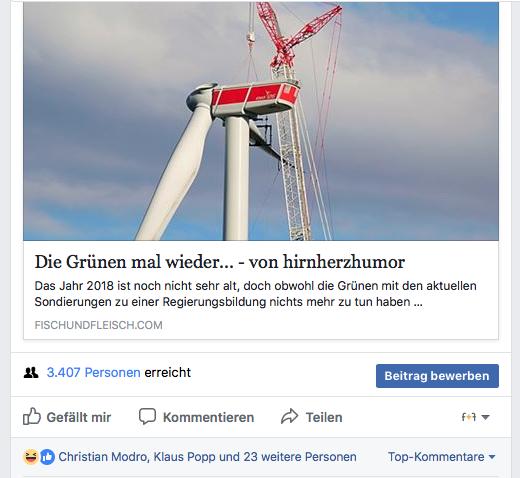The image size is (520, 478).
Task: Click the page identity avatar icon
Action: 468,417
